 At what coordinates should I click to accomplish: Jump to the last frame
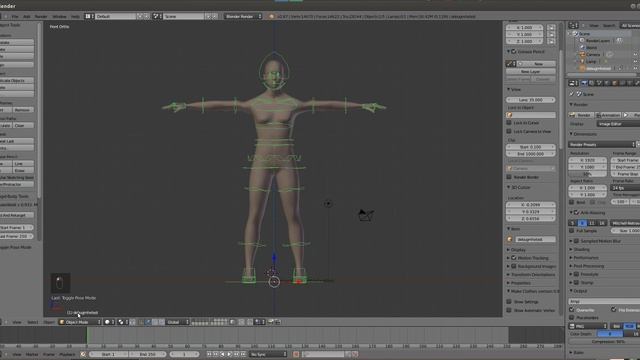pyautogui.click(x=243, y=354)
